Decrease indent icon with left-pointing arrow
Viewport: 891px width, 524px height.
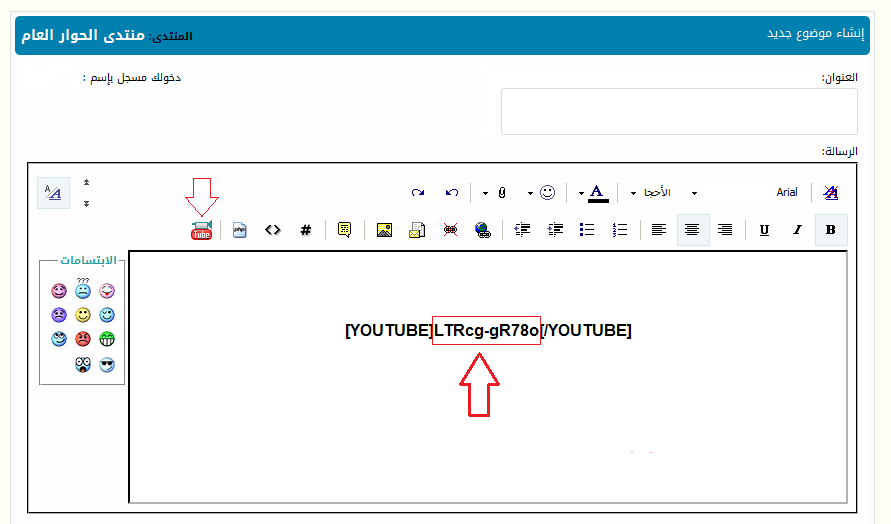coord(522,230)
